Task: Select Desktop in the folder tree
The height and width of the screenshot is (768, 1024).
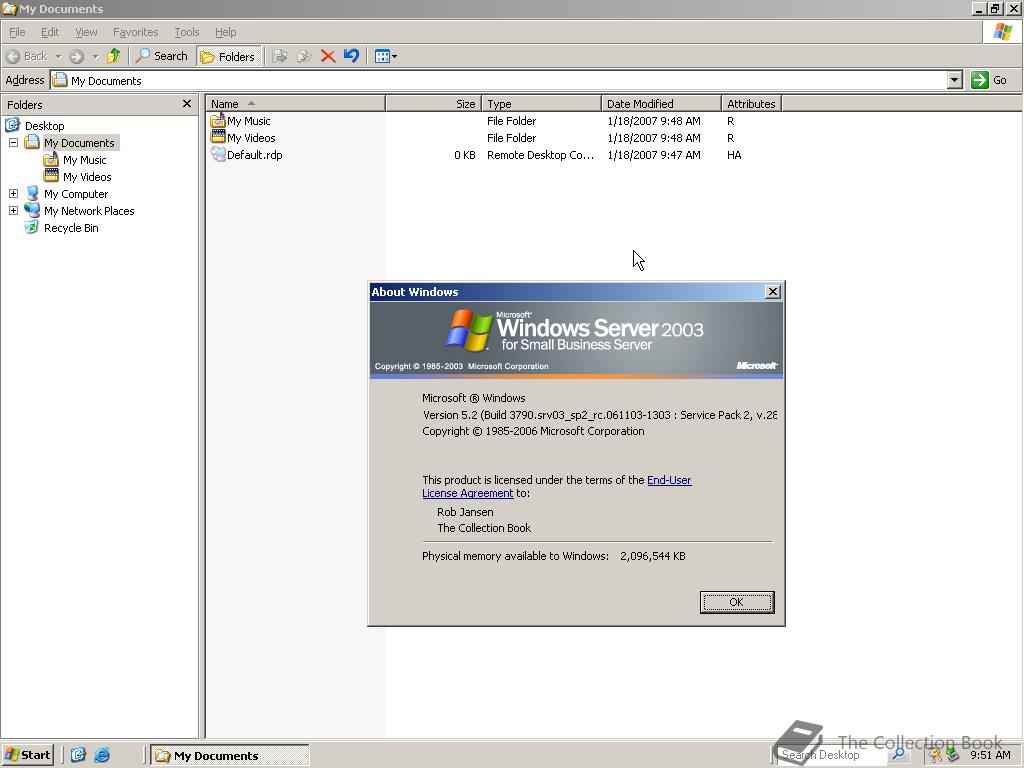Action: [44, 126]
